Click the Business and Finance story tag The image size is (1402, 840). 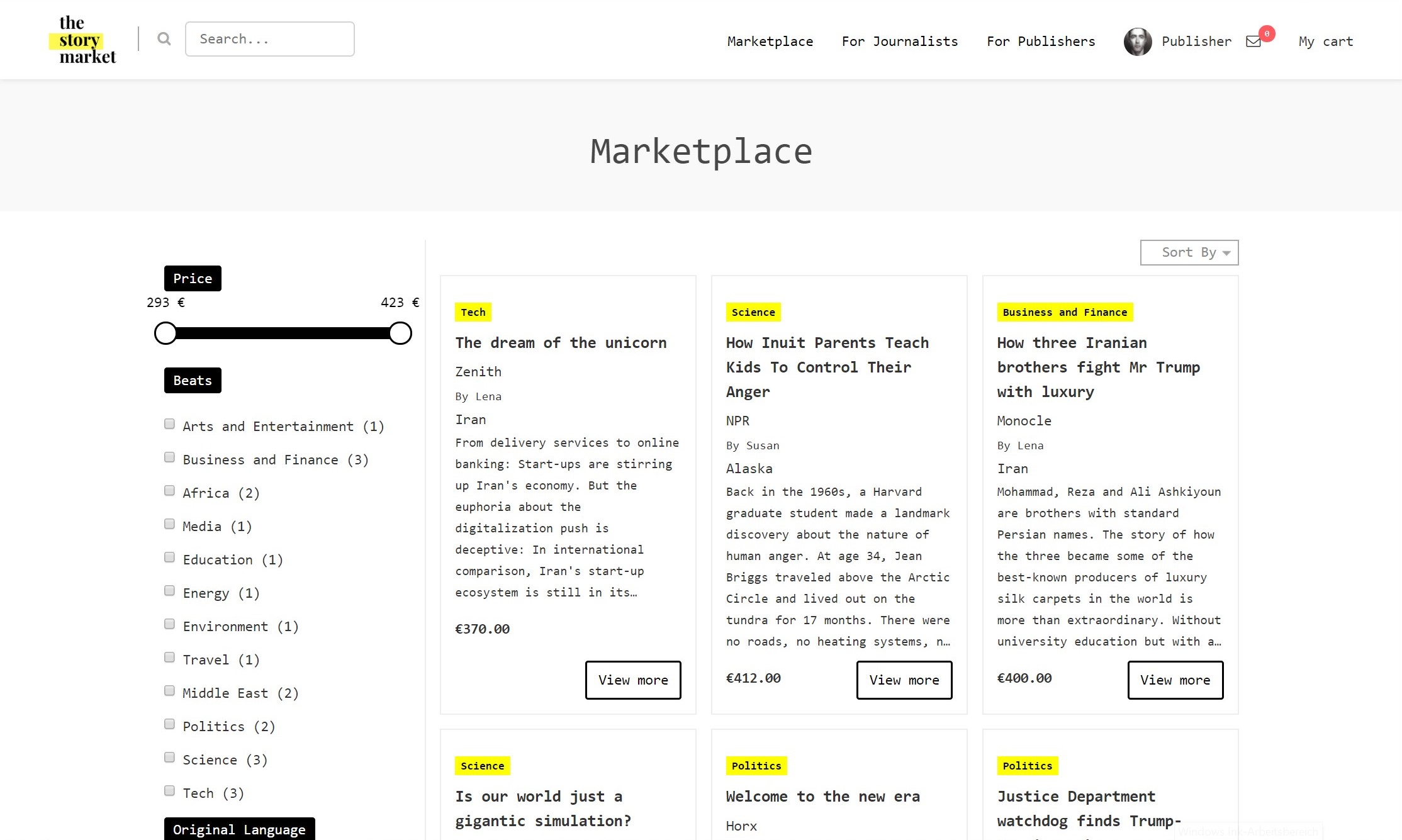tap(1065, 312)
